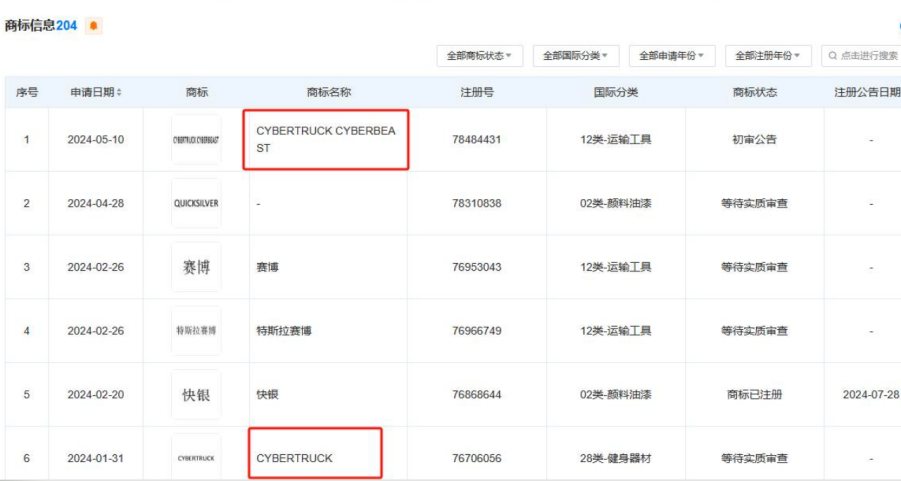This screenshot has width=901, height=481.
Task: Click application date 2024-01-31
Action: click(95, 458)
